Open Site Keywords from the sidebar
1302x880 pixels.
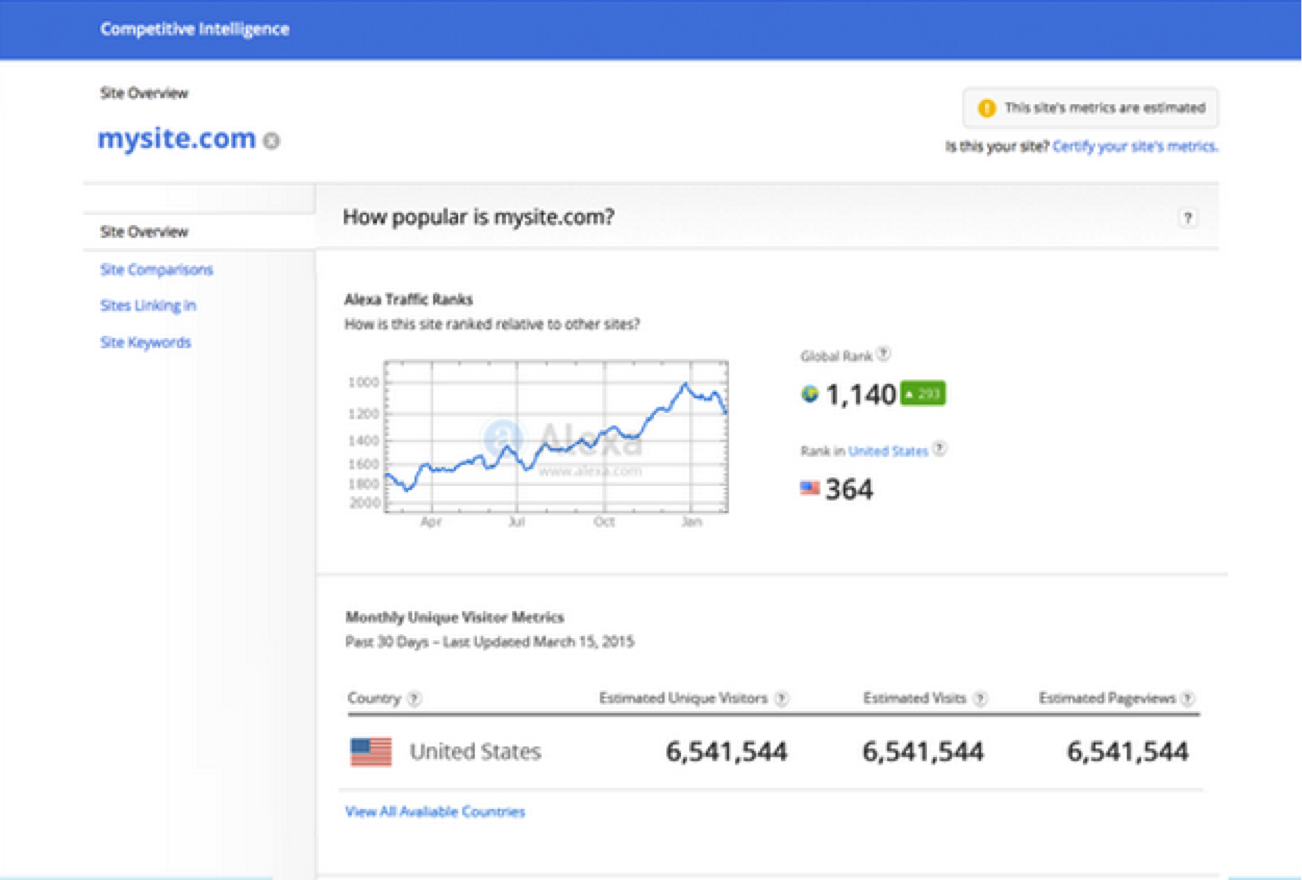pyautogui.click(x=145, y=342)
